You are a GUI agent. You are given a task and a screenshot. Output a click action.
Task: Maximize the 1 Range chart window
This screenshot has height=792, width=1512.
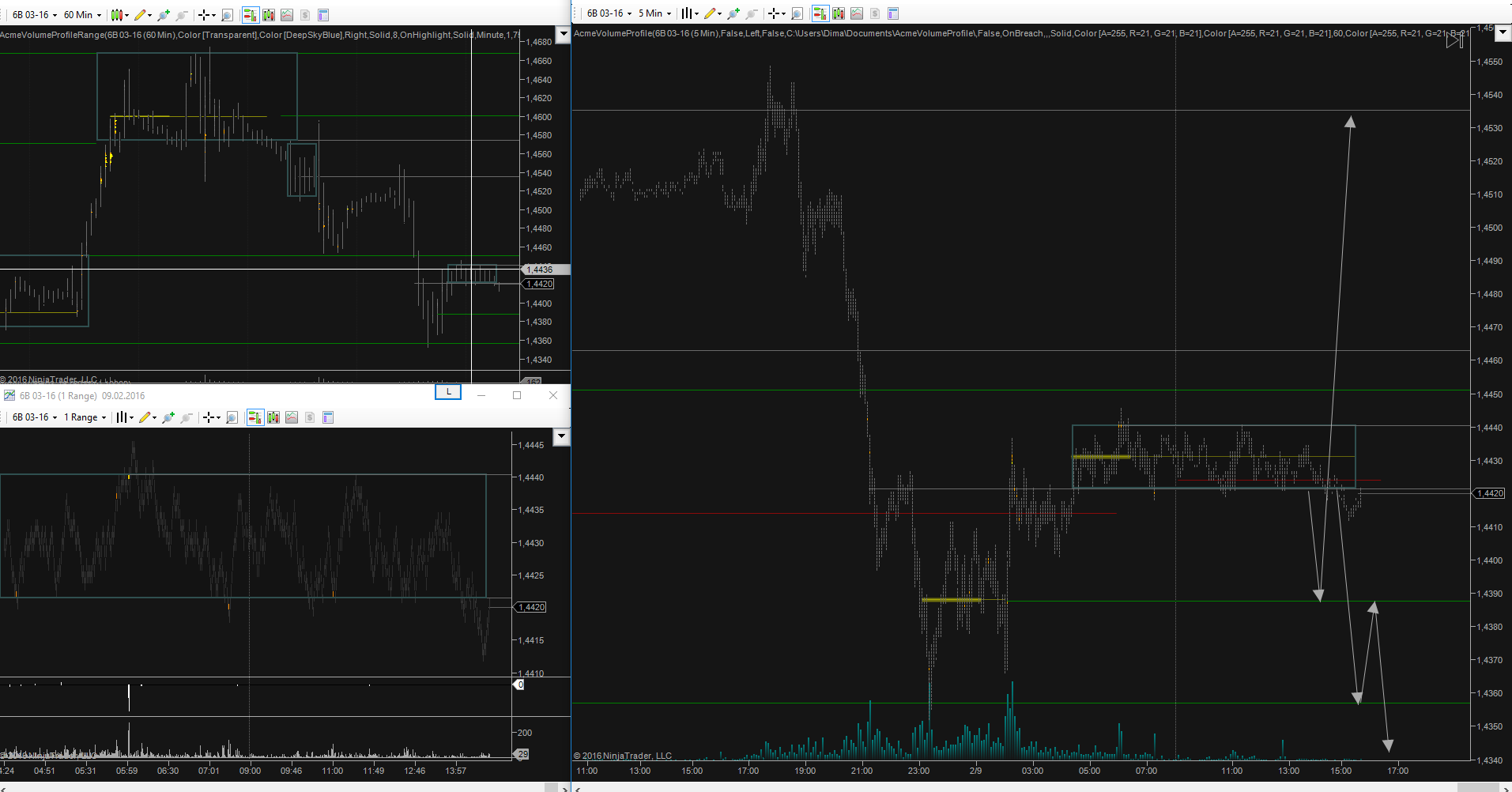(x=517, y=395)
